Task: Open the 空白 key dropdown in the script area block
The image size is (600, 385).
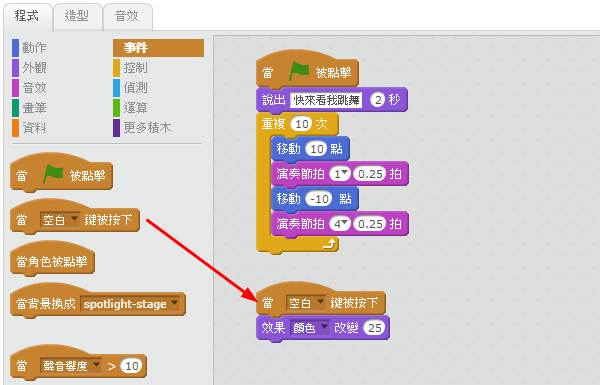Action: pyautogui.click(x=306, y=303)
